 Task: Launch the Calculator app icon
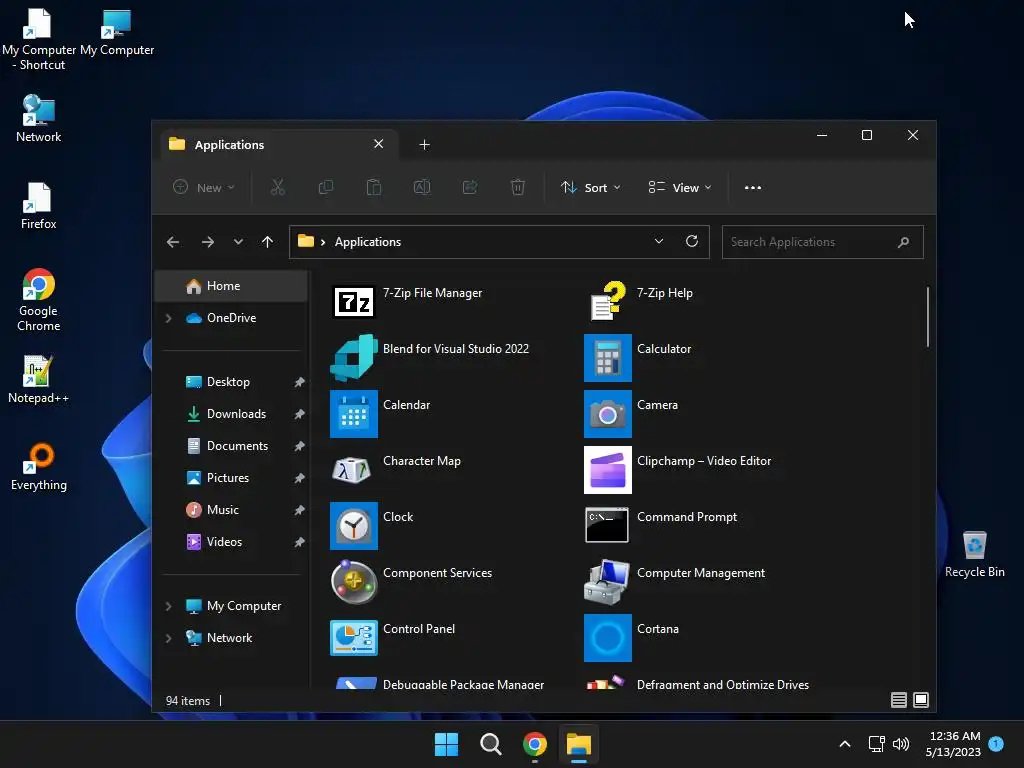[607, 358]
